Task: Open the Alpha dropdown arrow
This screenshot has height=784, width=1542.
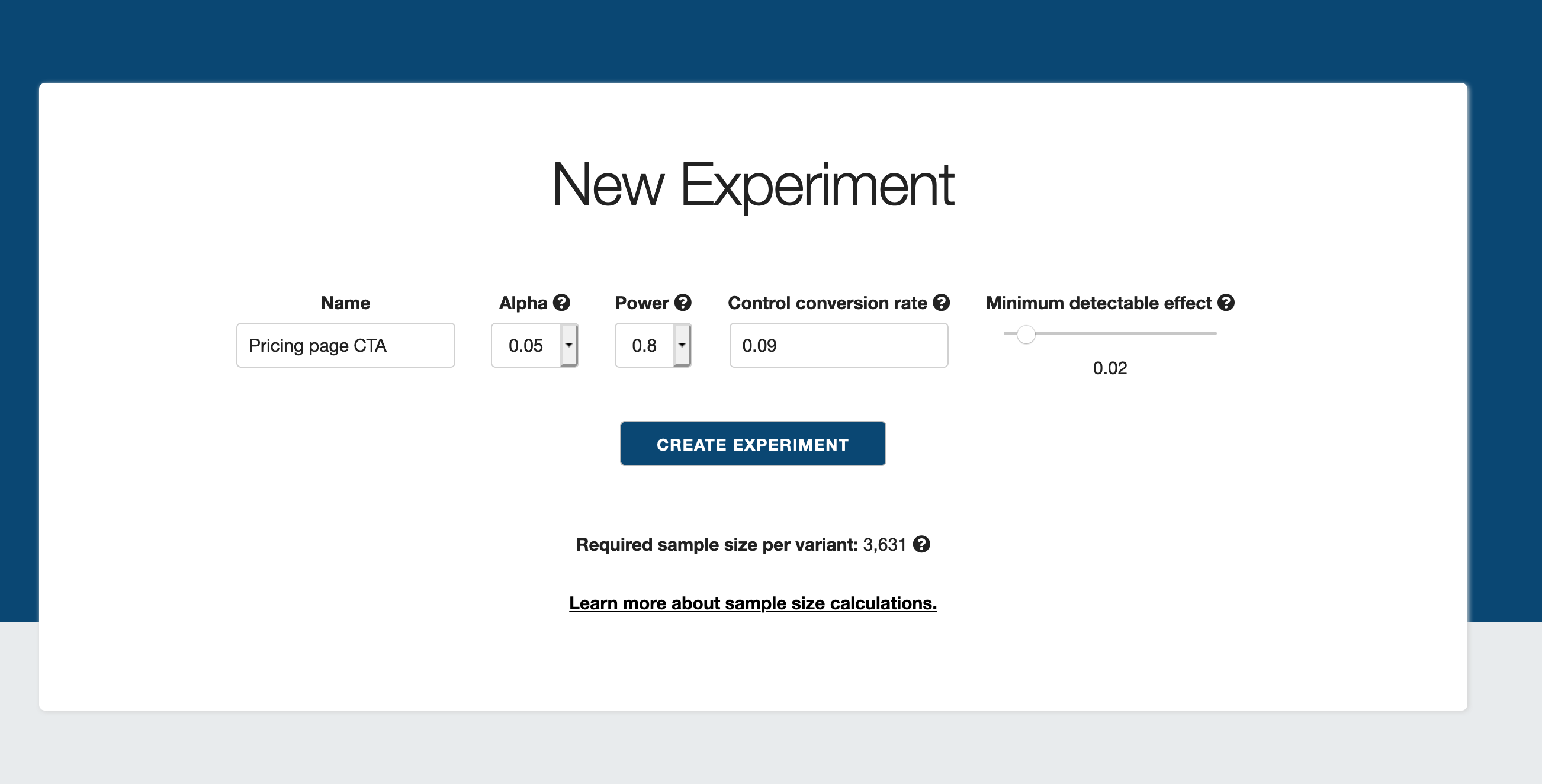Action: pyautogui.click(x=568, y=345)
